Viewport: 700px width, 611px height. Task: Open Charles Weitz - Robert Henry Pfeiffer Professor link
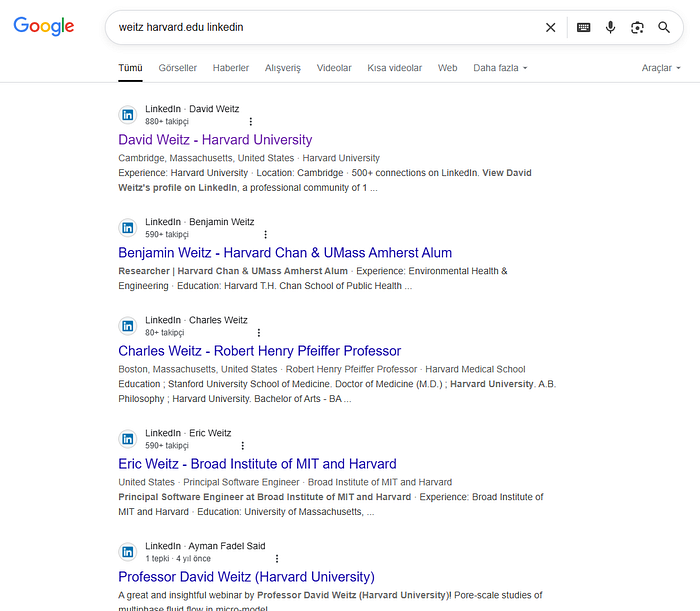(259, 351)
